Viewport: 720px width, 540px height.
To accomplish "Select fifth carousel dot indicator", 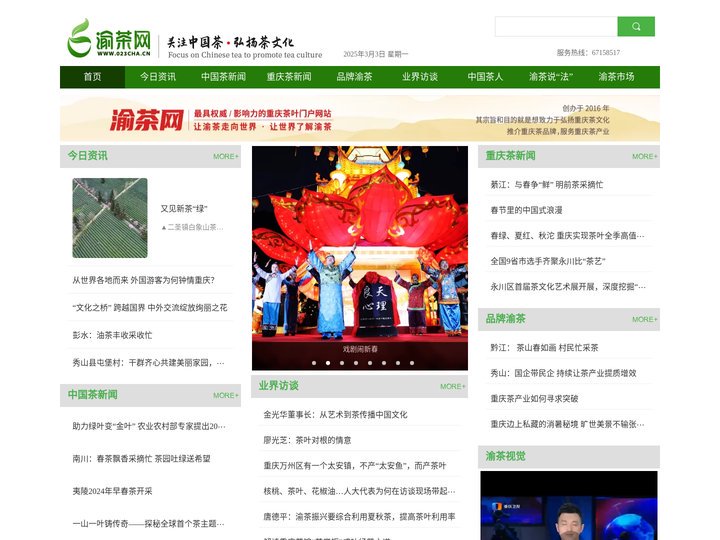I will click(x=370, y=363).
